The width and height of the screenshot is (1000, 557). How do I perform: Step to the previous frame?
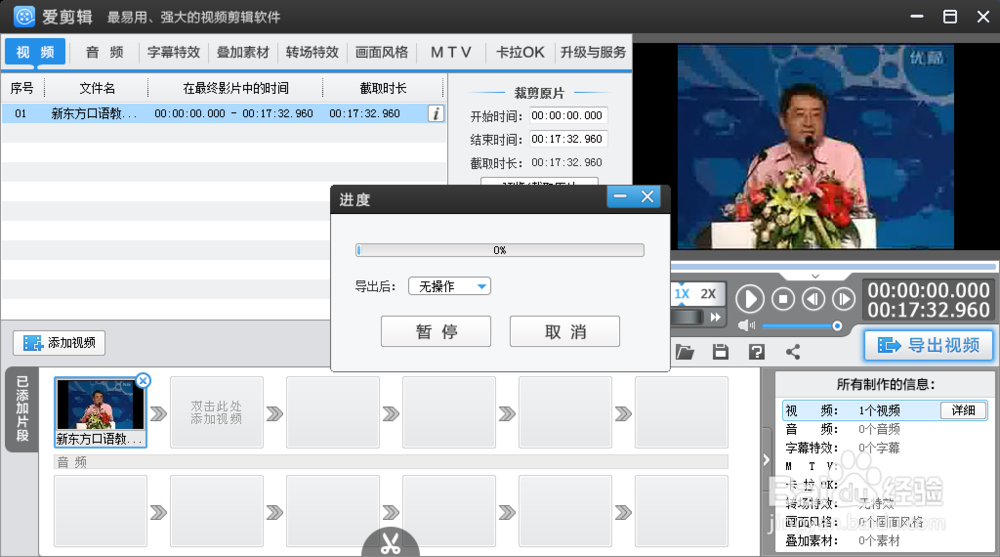(x=813, y=299)
